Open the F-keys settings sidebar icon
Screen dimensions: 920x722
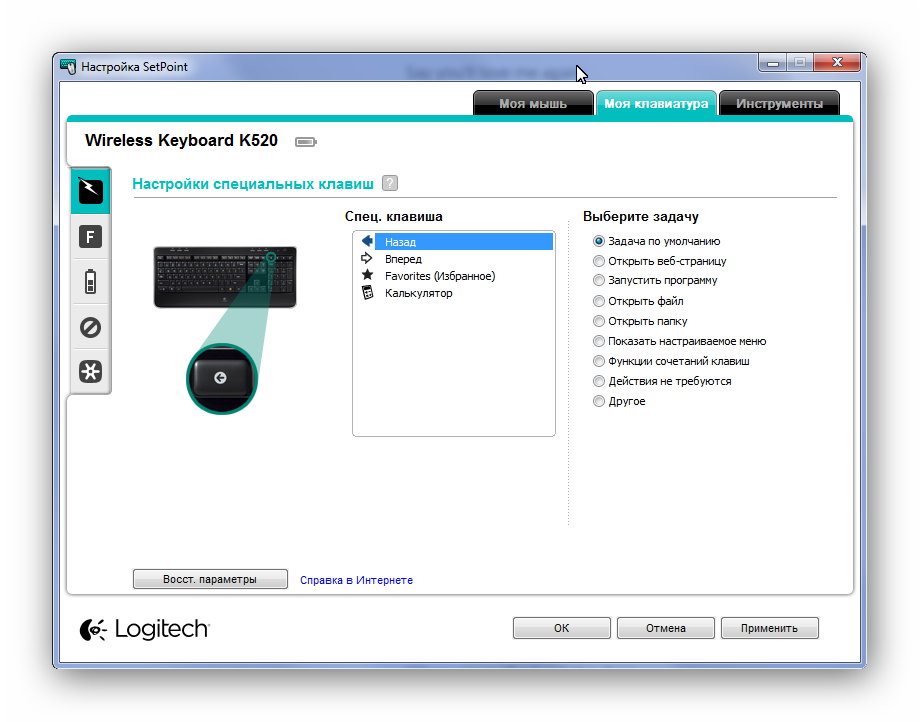(x=90, y=237)
